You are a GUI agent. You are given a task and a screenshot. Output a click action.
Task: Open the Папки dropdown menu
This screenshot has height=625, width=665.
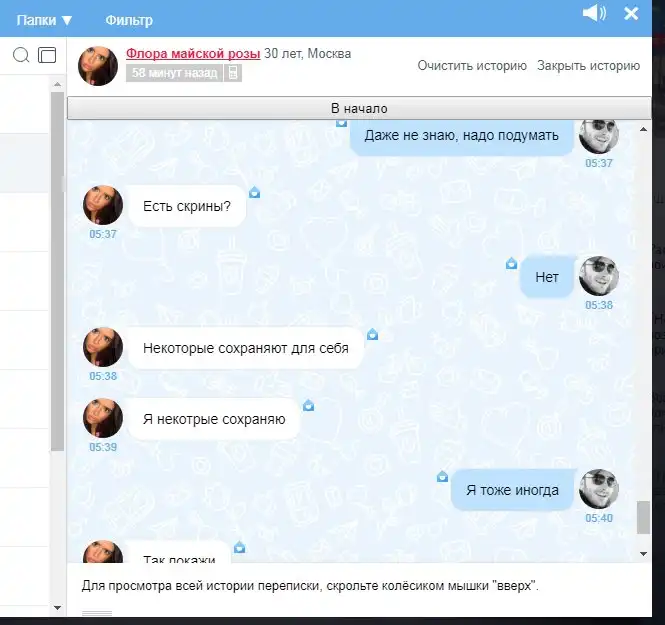coord(44,20)
